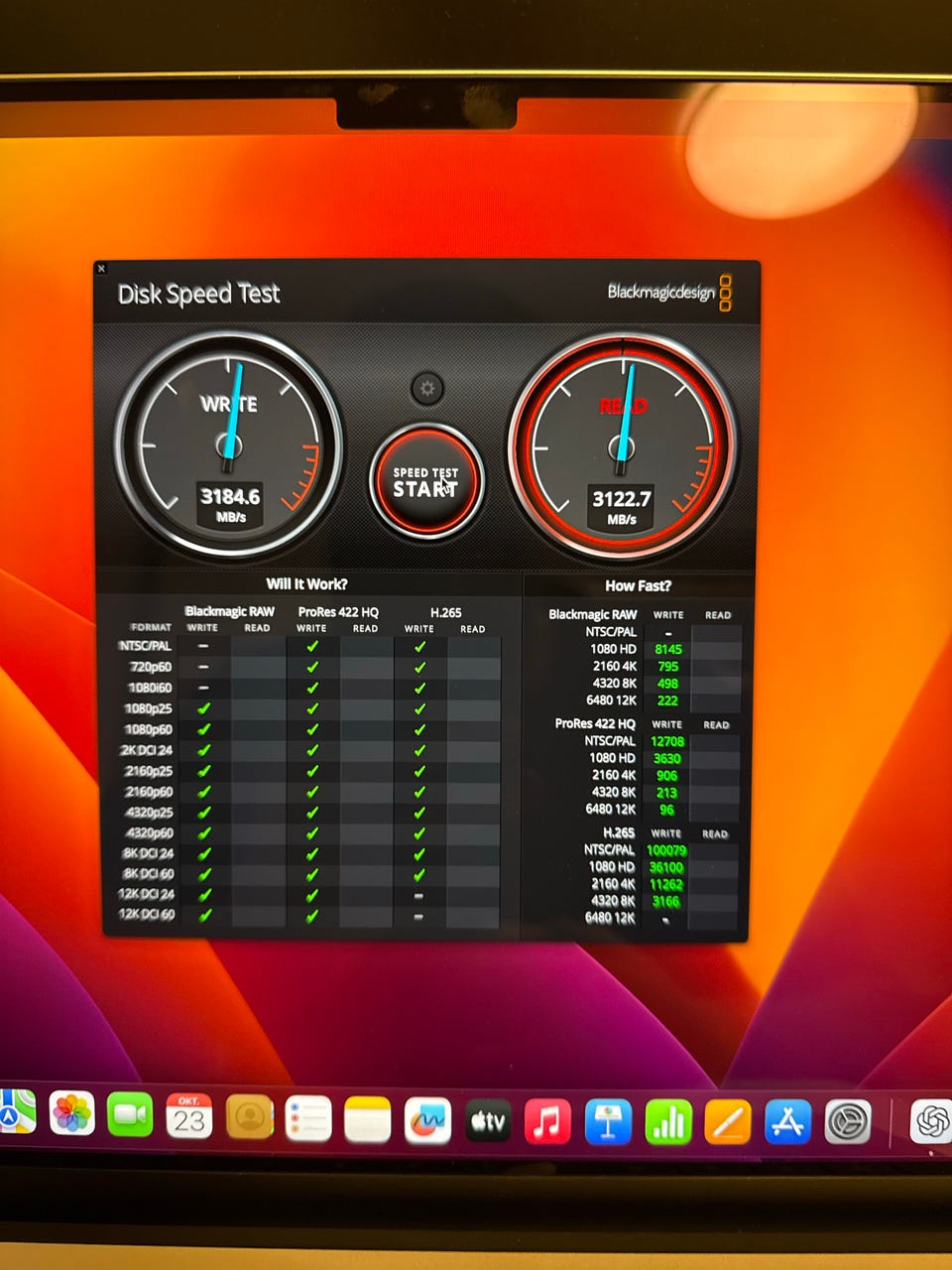The width and height of the screenshot is (952, 1270).
Task: Click H.265 write checkmark in 8K DCI 60 row
Action: (x=419, y=874)
